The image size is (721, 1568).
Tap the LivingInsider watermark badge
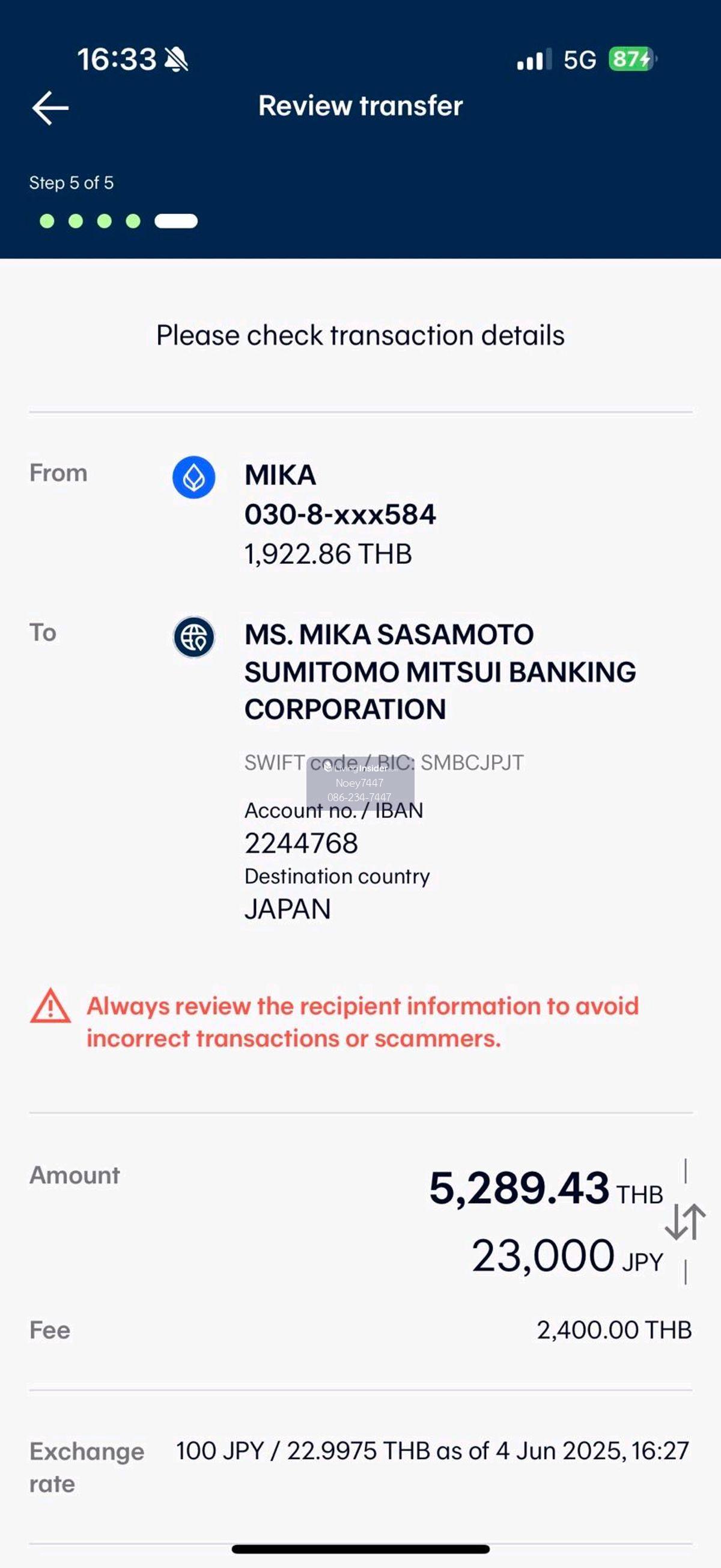click(x=360, y=782)
